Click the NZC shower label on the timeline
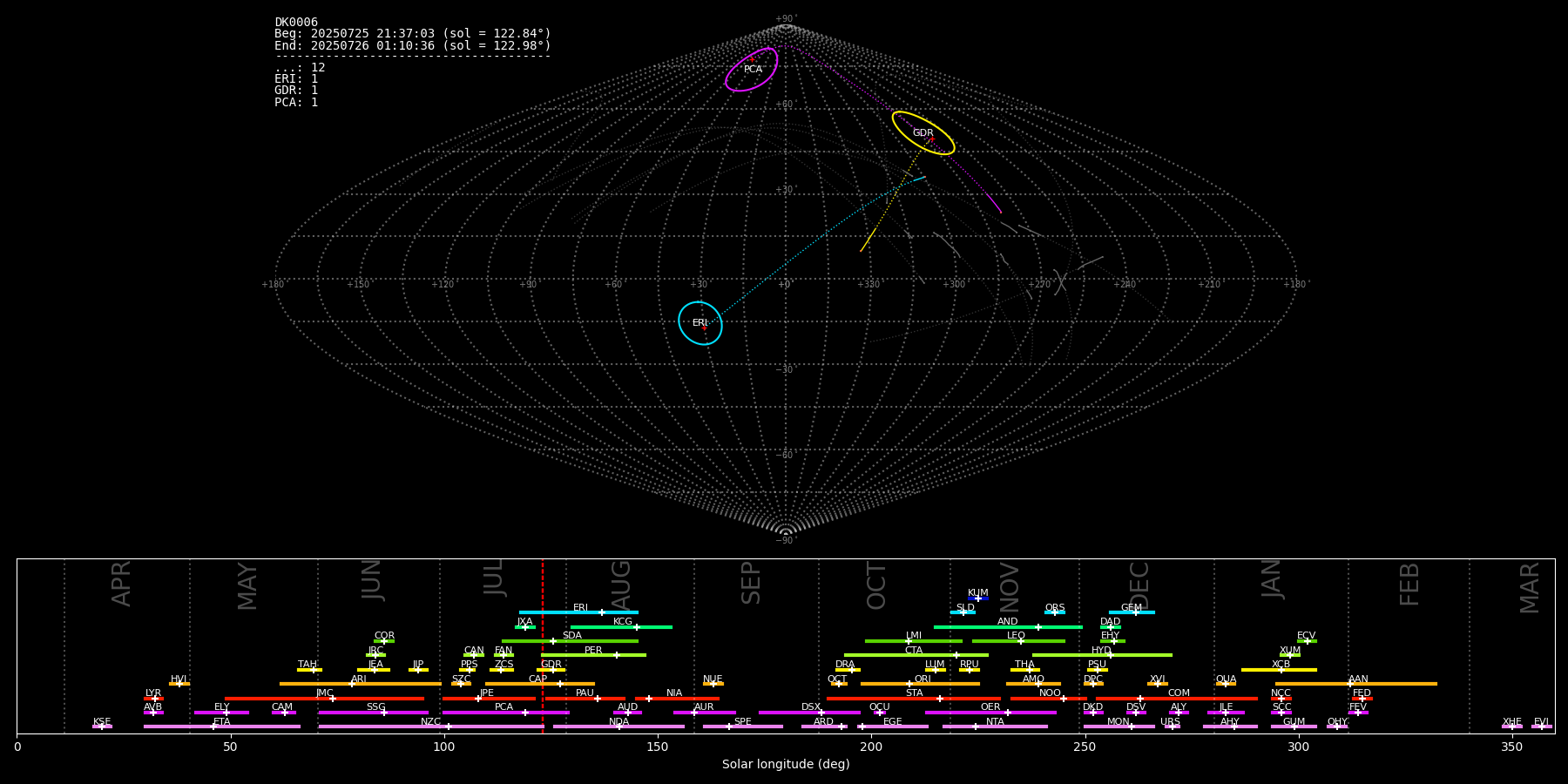Screen dimensions: 1568x784 pos(430,722)
